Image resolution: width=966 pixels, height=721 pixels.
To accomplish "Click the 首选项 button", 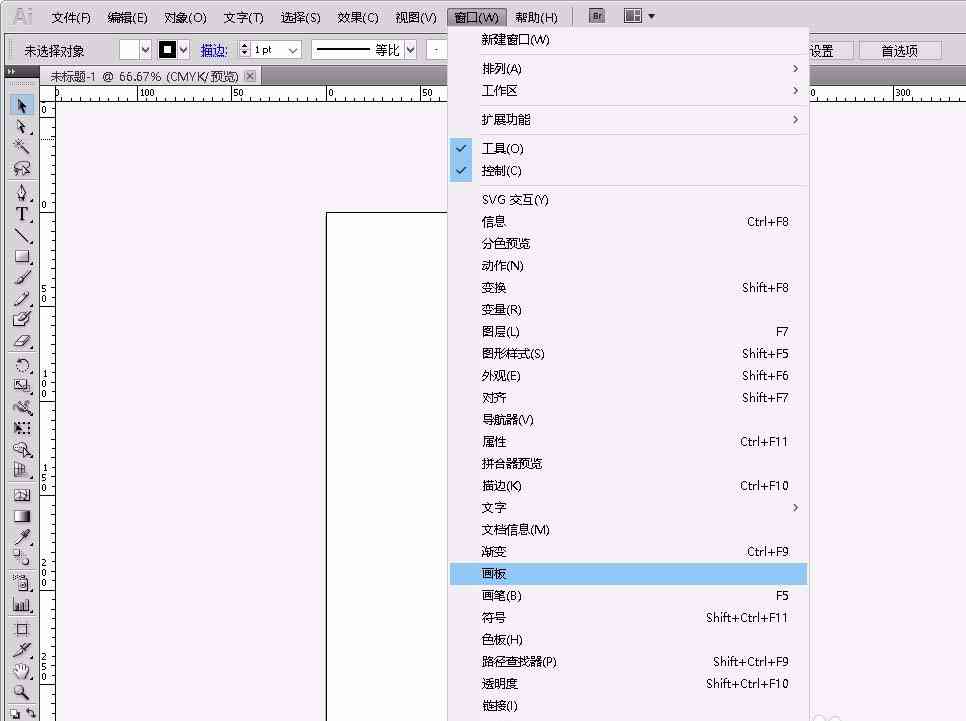I will pyautogui.click(x=899, y=51).
